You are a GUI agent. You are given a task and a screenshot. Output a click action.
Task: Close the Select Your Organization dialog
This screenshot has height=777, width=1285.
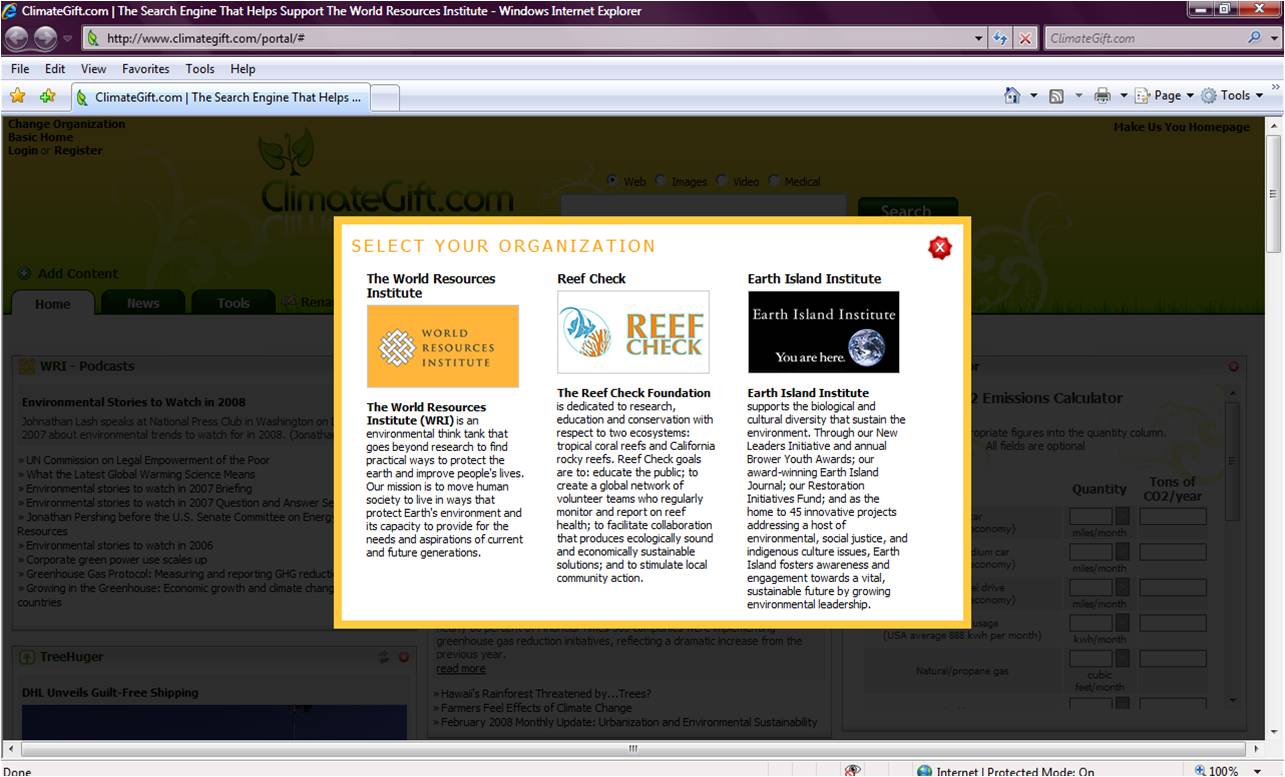click(x=939, y=248)
